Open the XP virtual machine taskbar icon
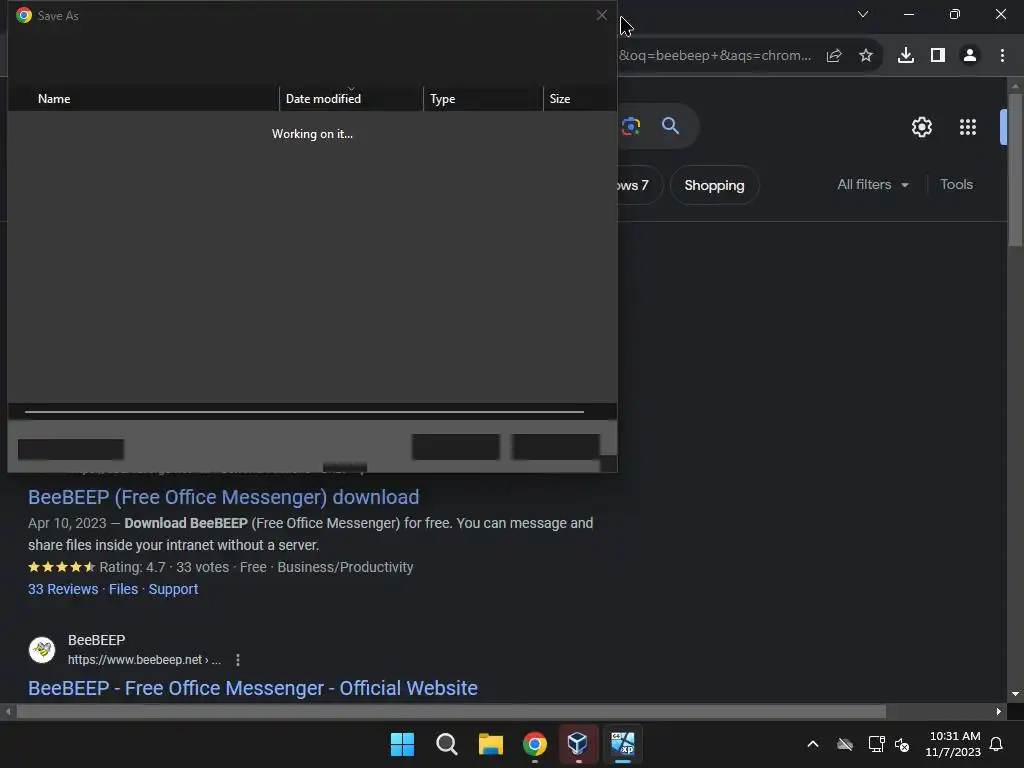Screen dimensions: 1024x768 [x=622, y=744]
